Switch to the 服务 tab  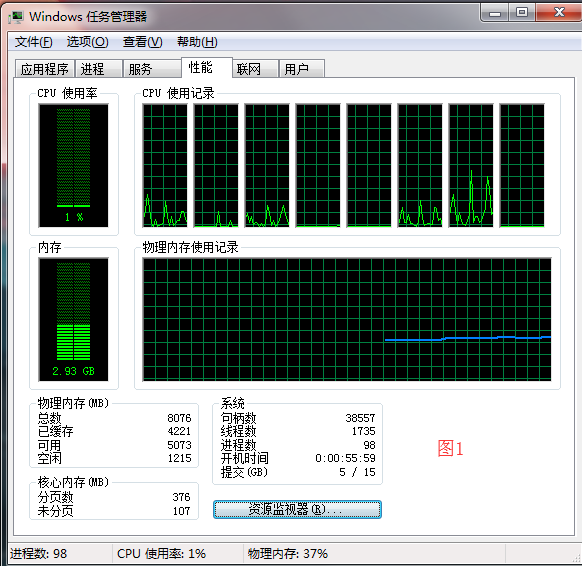tap(152, 69)
